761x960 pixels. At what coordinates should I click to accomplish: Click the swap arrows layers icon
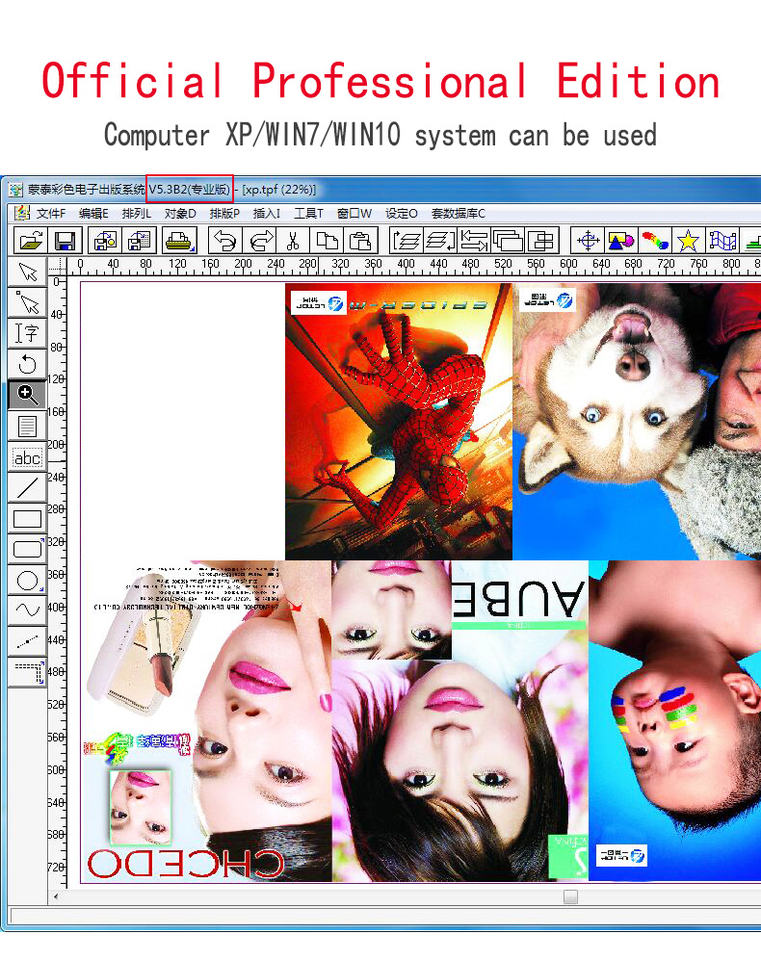(x=474, y=241)
